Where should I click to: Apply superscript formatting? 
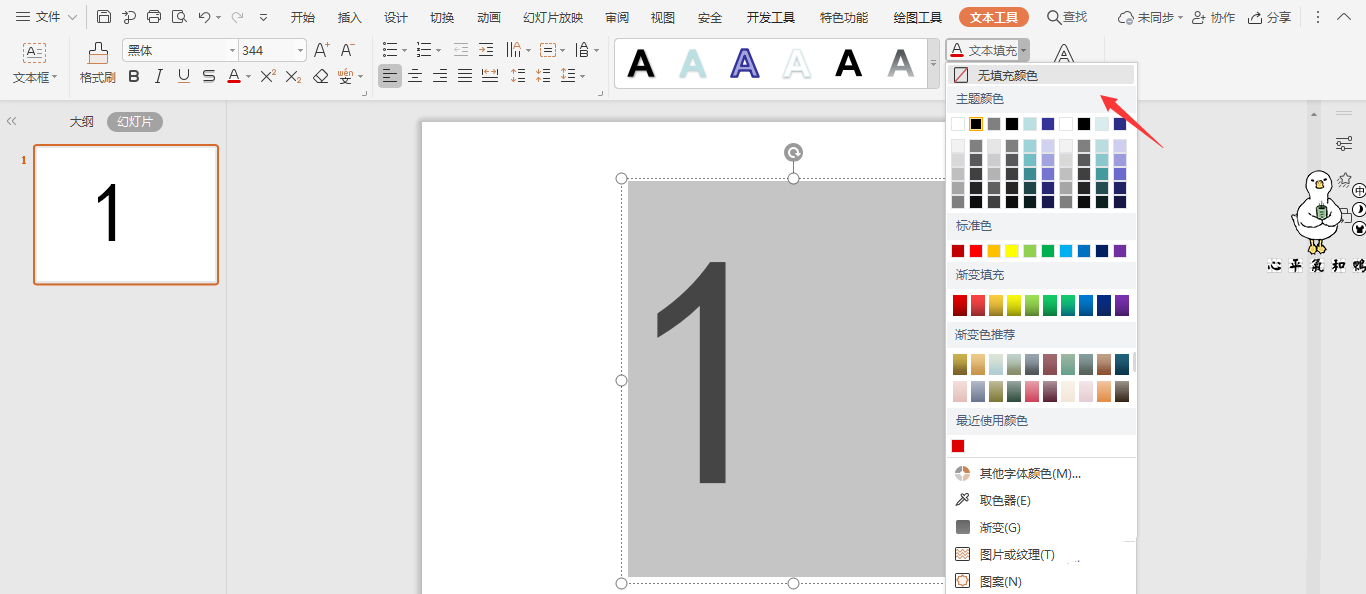click(x=268, y=76)
